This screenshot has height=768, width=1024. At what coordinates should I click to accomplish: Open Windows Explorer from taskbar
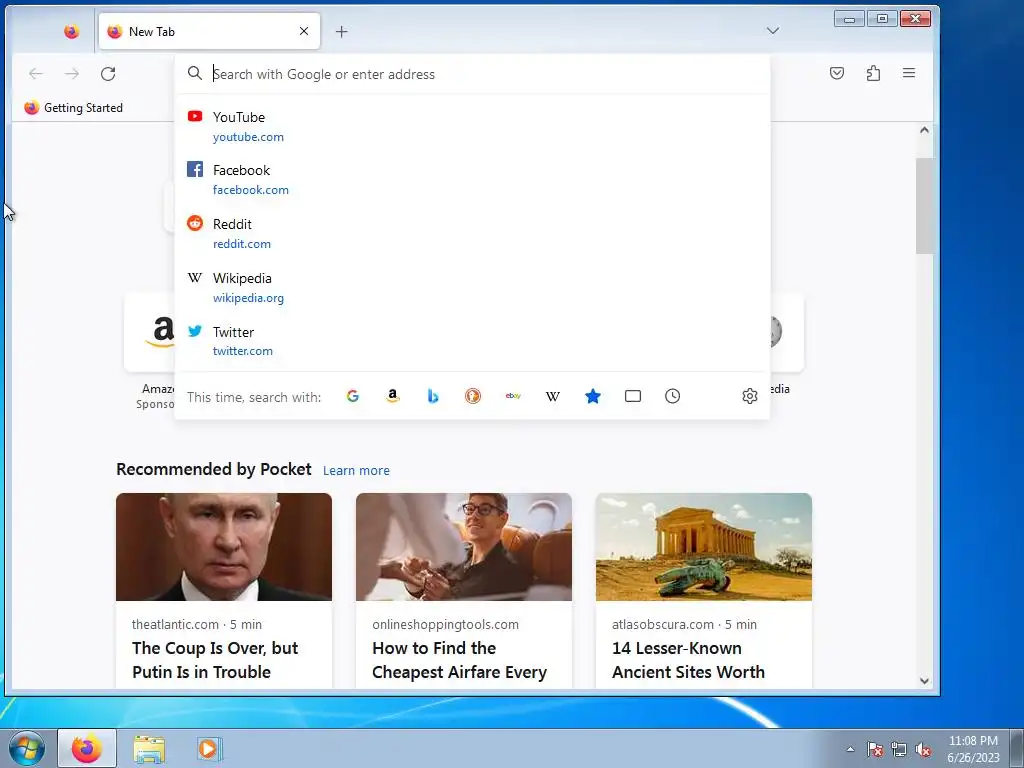click(x=149, y=748)
